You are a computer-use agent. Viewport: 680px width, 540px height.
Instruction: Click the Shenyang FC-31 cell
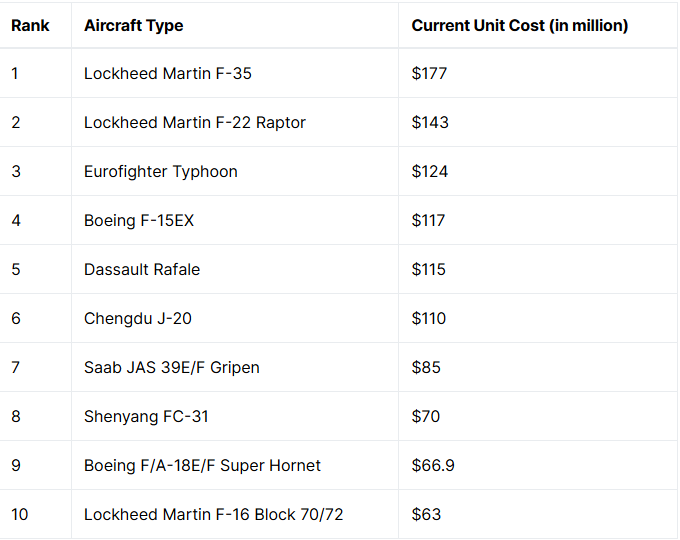(146, 417)
